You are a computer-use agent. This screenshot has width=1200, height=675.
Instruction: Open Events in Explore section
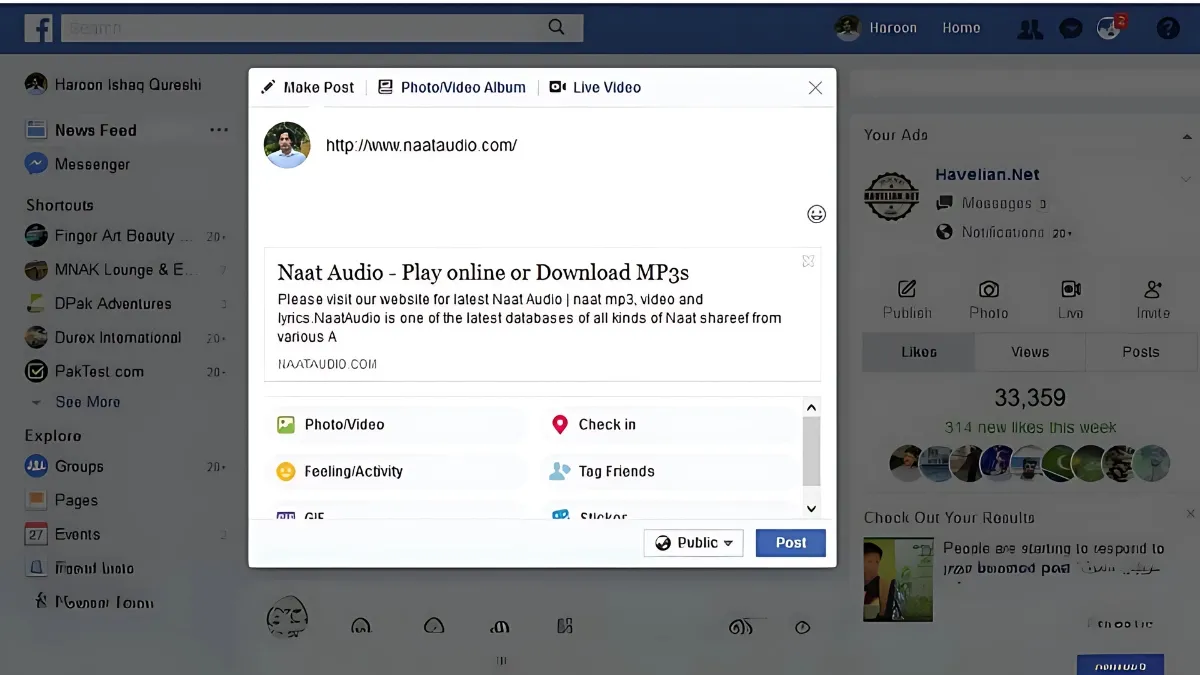tap(62, 534)
